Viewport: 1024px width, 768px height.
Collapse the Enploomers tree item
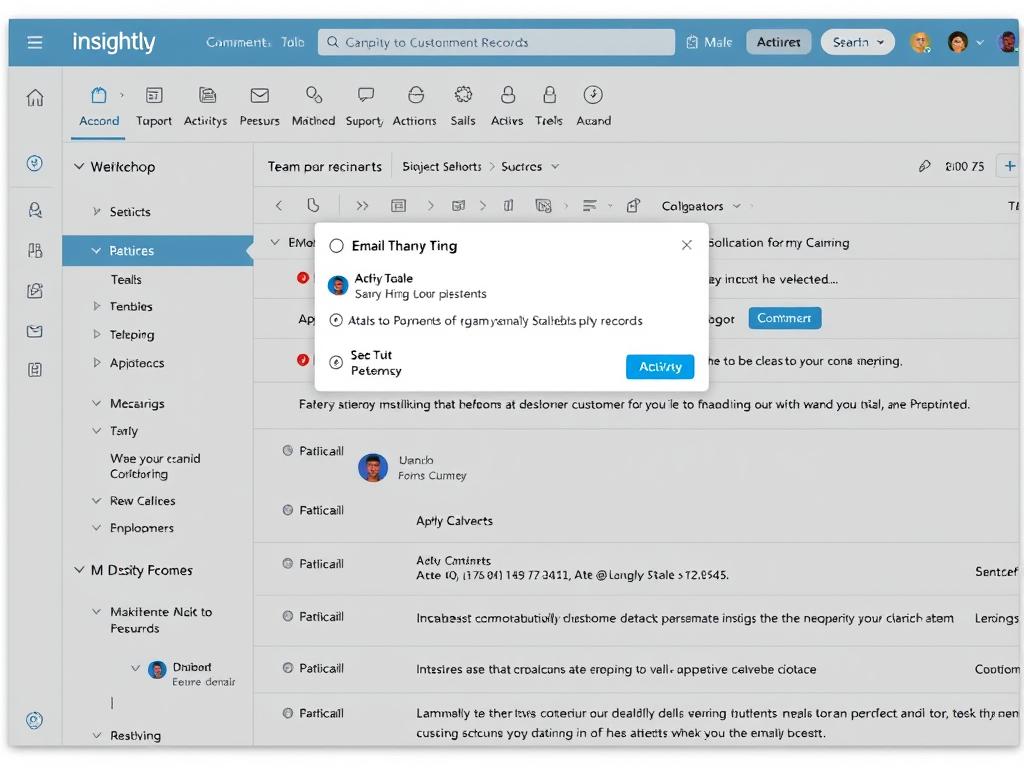click(x=97, y=528)
